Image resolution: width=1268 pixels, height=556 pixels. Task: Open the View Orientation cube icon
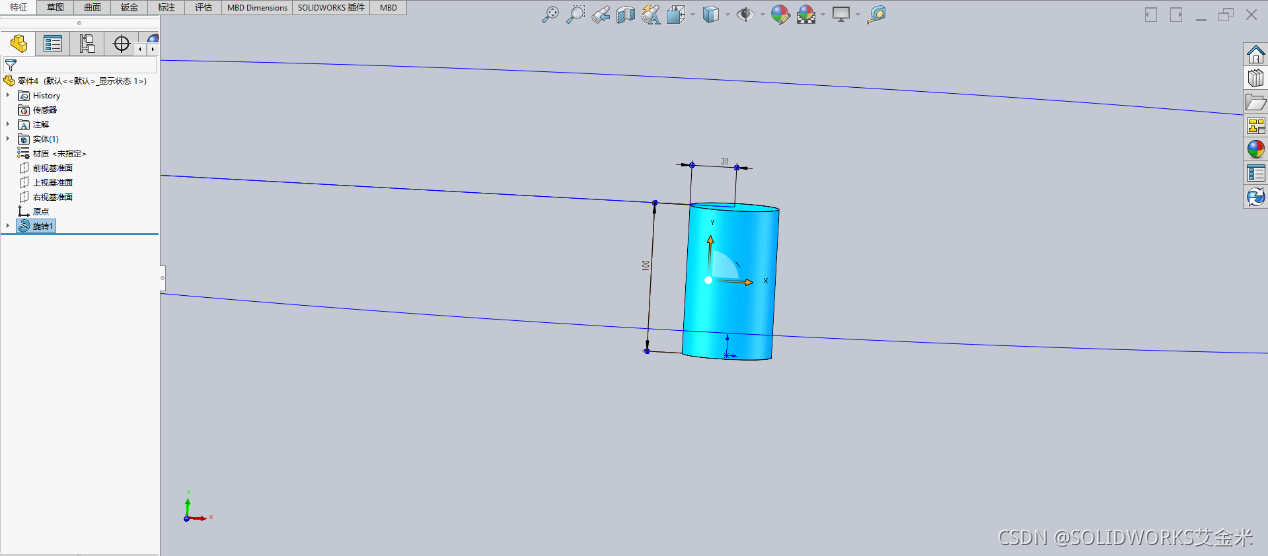(x=675, y=15)
